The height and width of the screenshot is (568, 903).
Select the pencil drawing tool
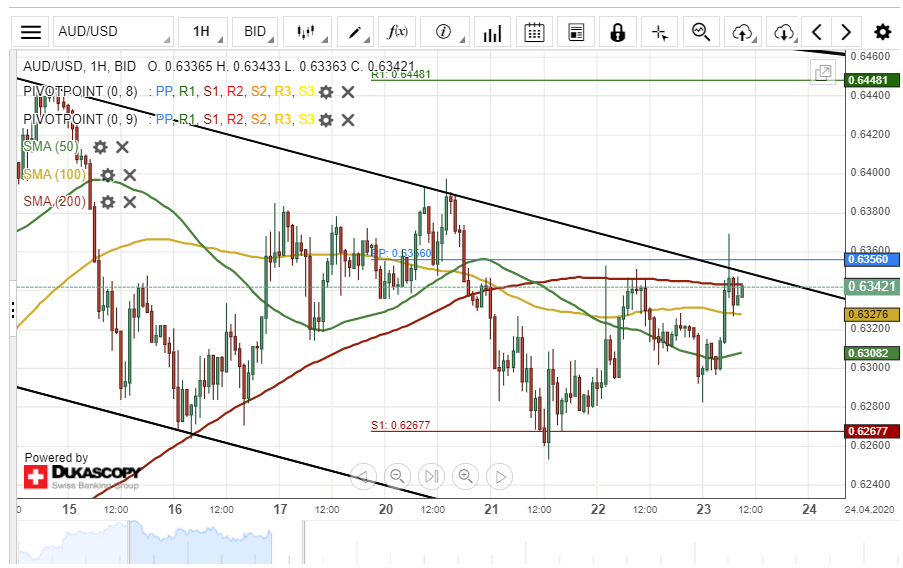tap(355, 32)
